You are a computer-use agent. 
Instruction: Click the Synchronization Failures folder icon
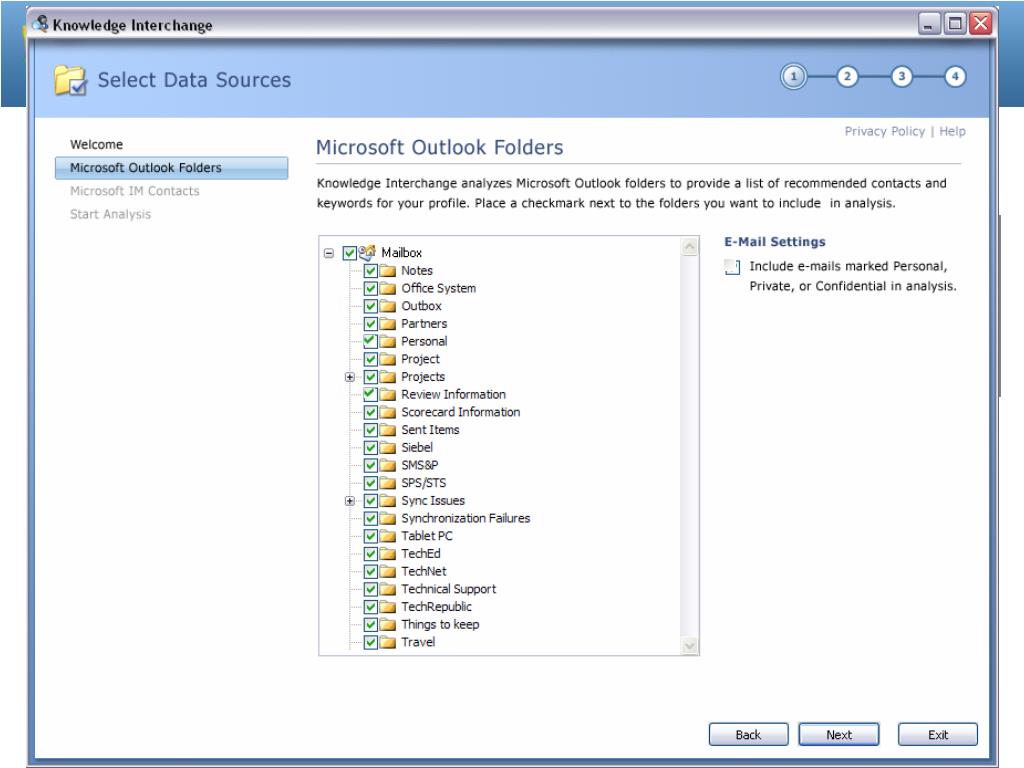pos(388,519)
